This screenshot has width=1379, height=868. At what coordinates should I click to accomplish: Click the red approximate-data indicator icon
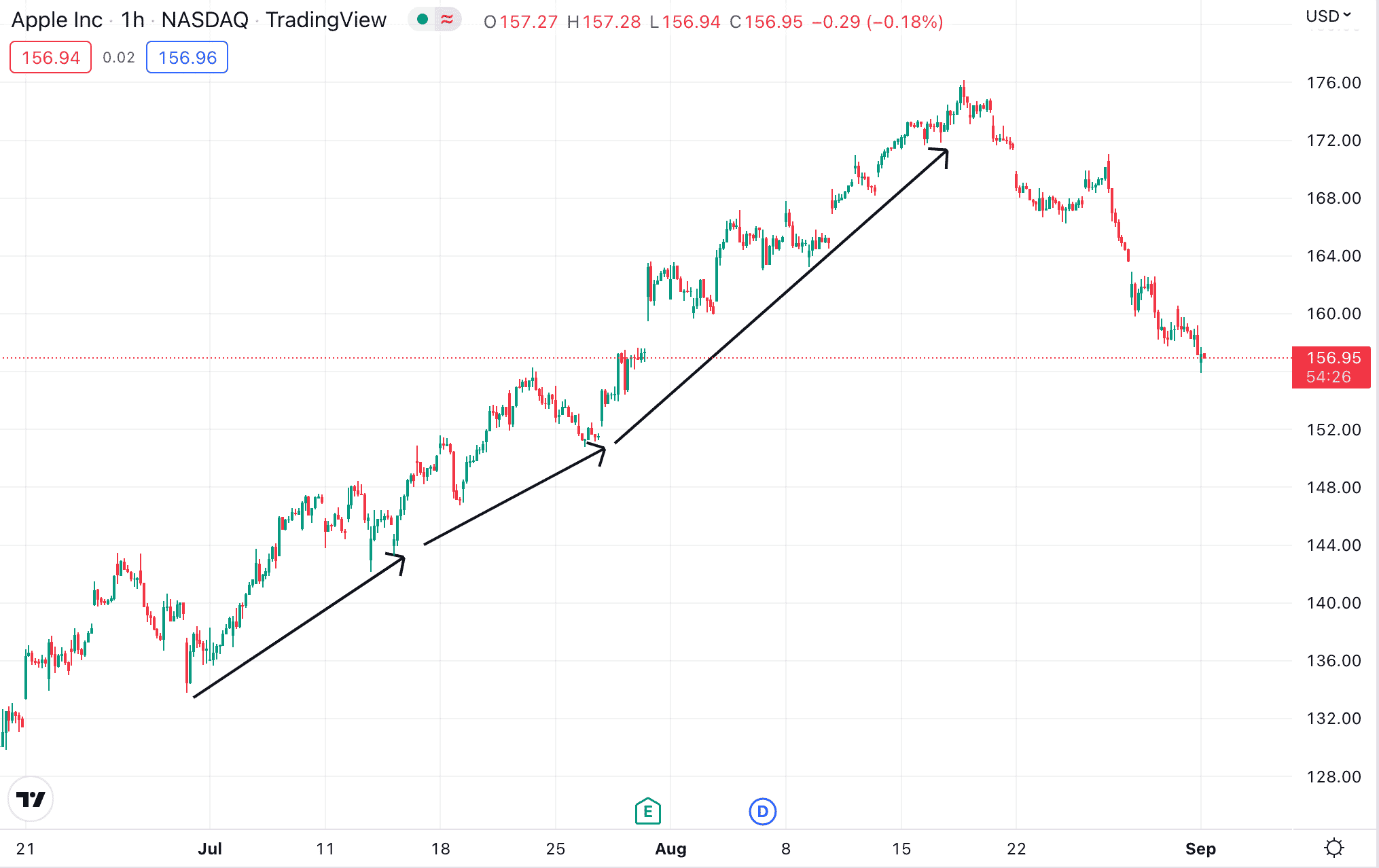(447, 20)
